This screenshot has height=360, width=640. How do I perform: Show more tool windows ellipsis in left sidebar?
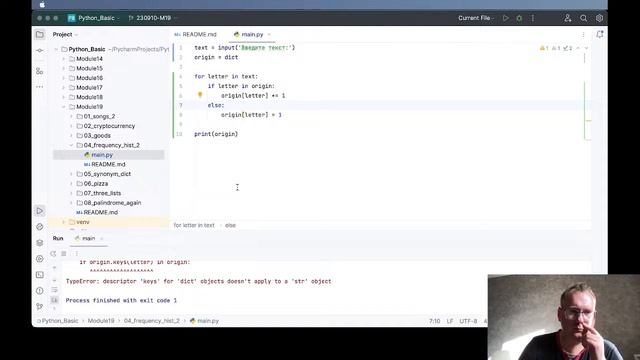[x=40, y=87]
